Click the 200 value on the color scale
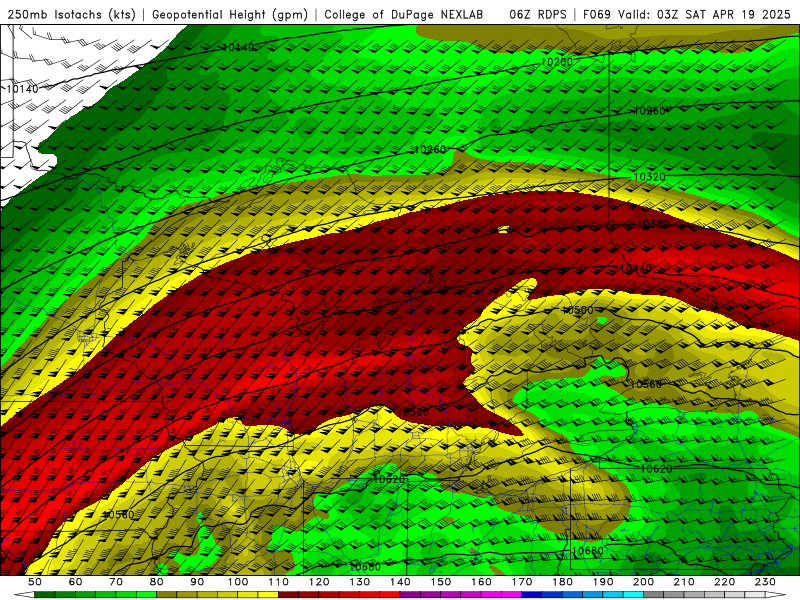Viewport: 800px width, 600px height. click(643, 582)
